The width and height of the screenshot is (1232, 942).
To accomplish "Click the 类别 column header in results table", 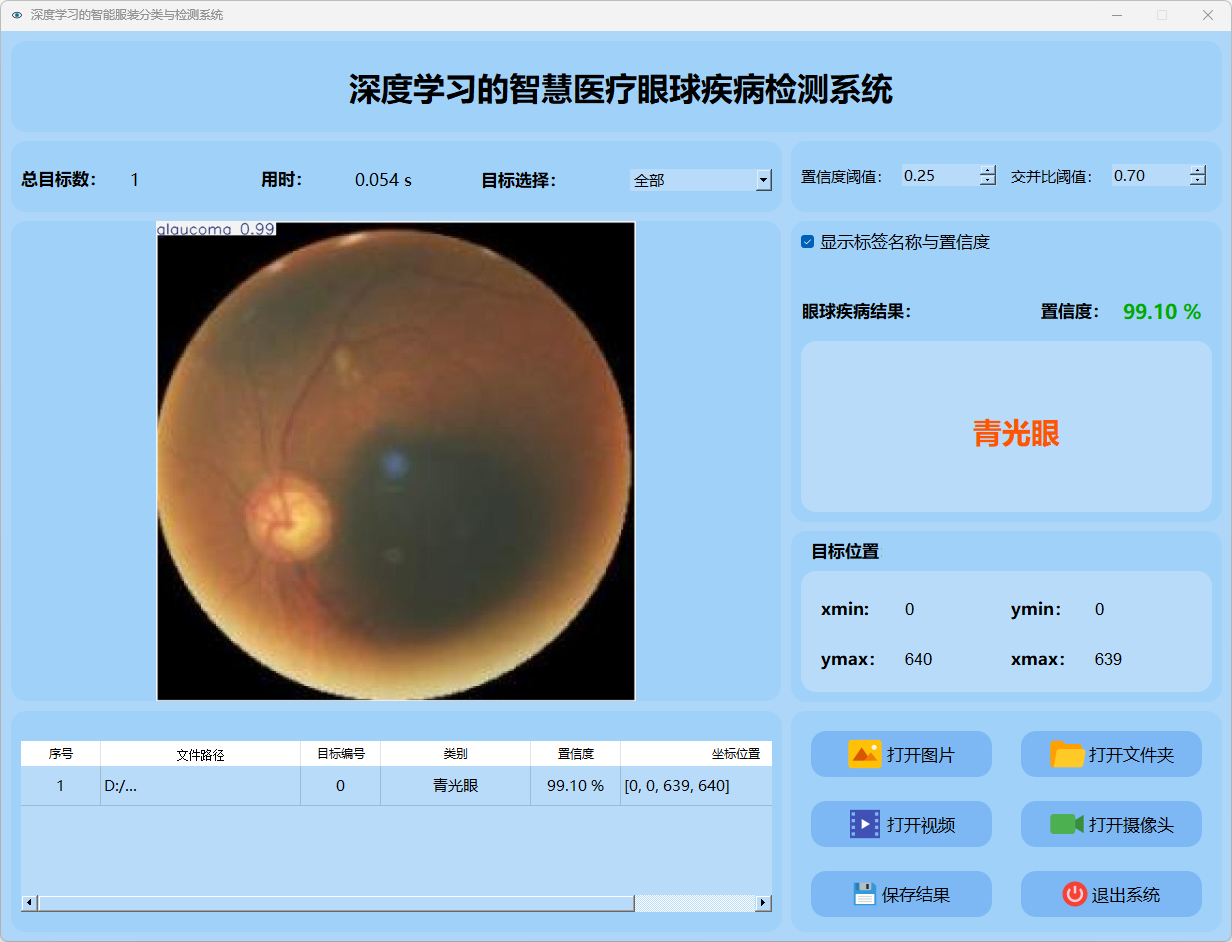I will [x=455, y=754].
